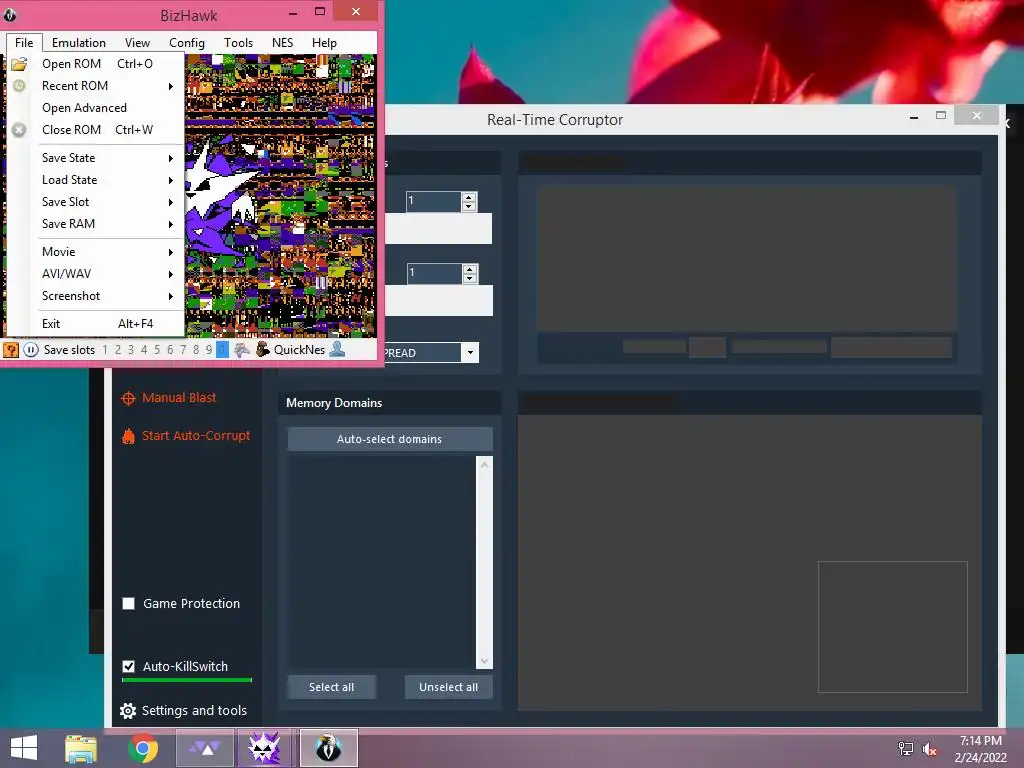Open the Emulation menu

point(78,42)
